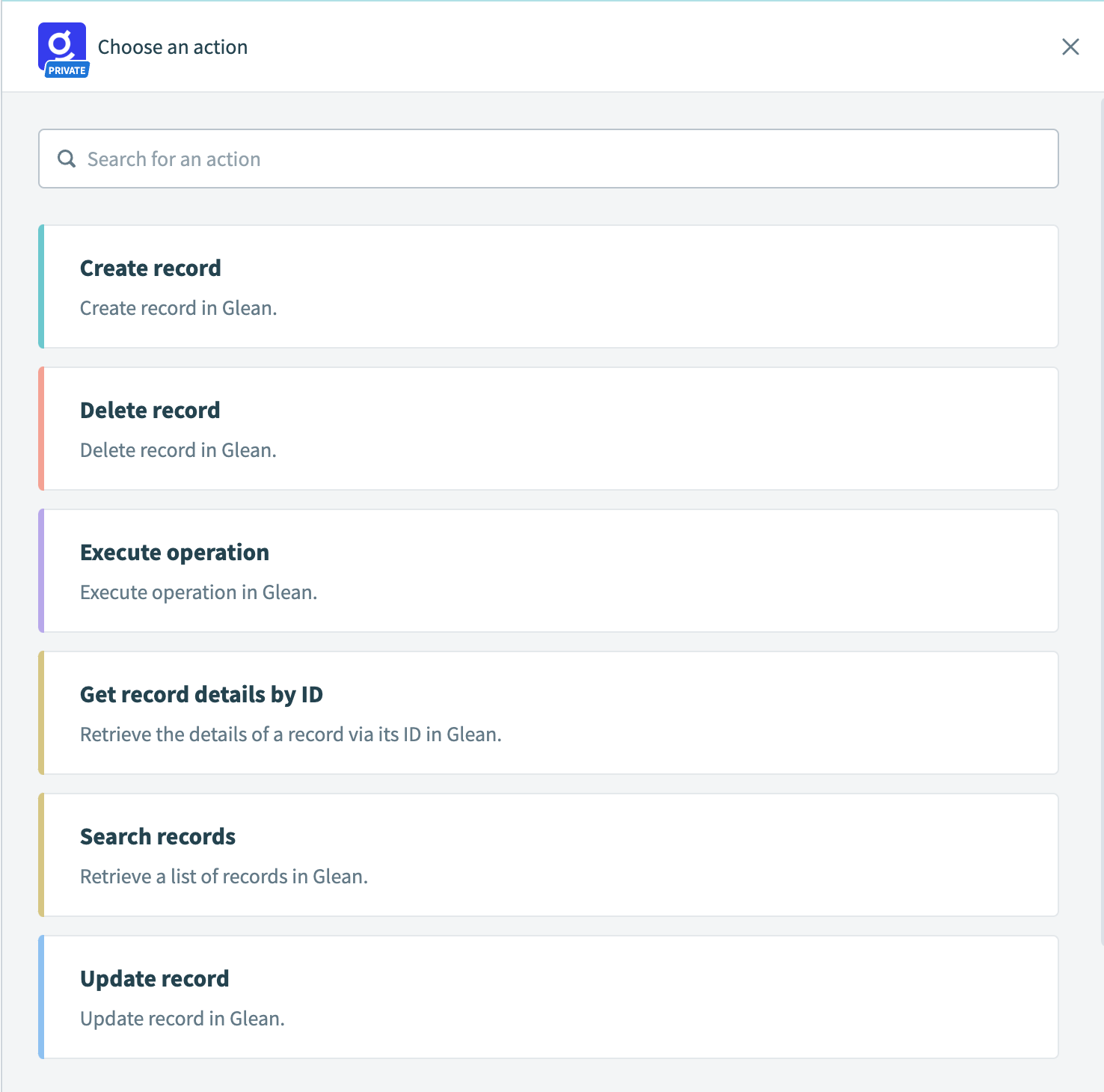Select the Update record action
The height and width of the screenshot is (1092, 1104).
(549, 997)
